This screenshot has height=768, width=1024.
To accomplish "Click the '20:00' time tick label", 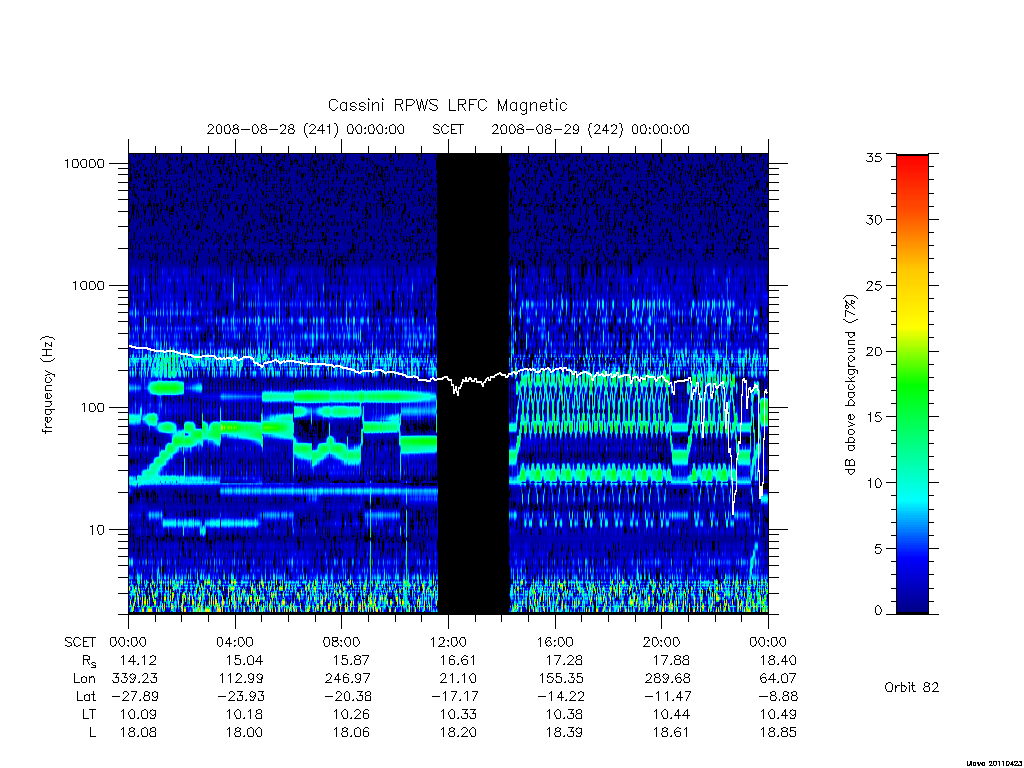I will pos(661,642).
